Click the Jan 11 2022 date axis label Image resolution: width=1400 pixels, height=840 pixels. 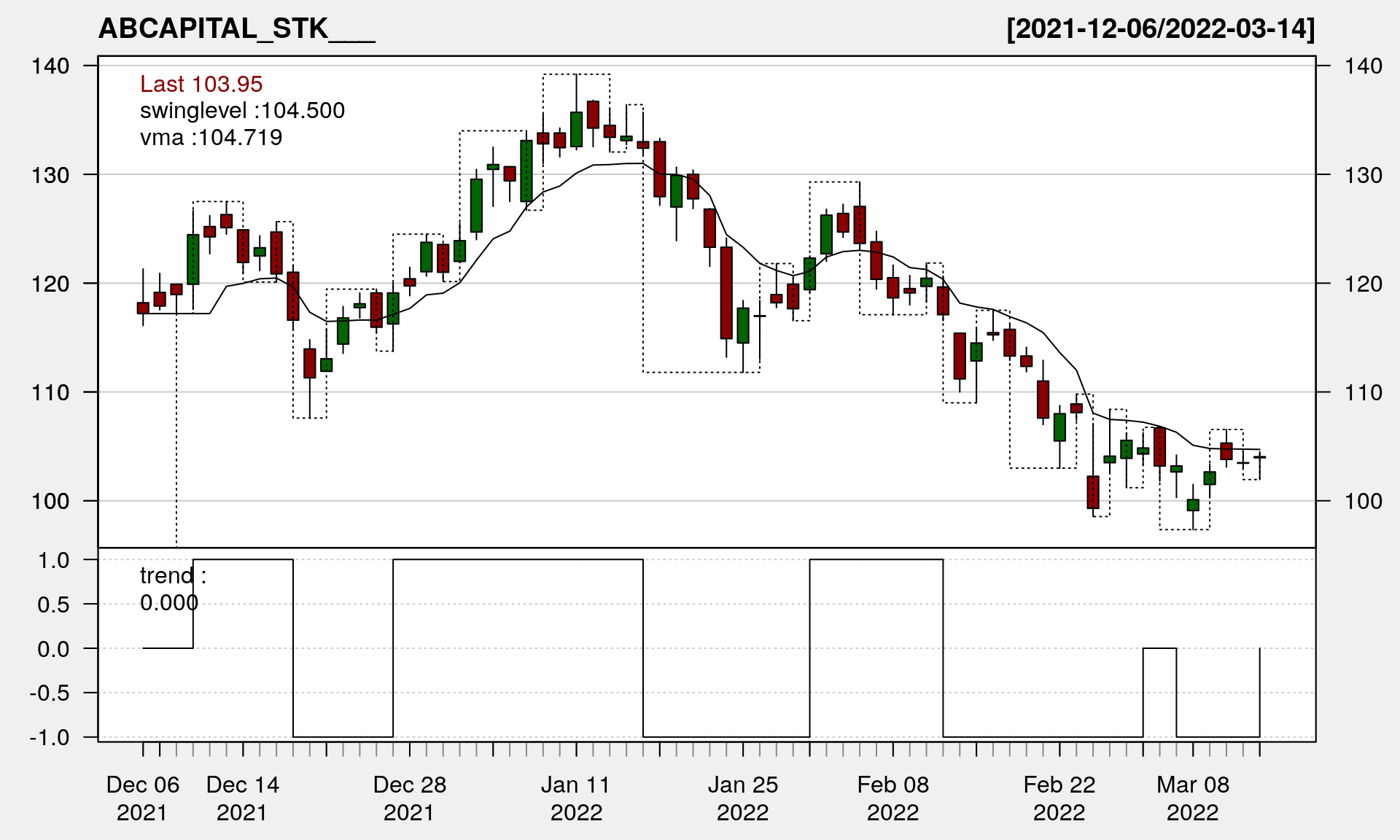(576, 798)
